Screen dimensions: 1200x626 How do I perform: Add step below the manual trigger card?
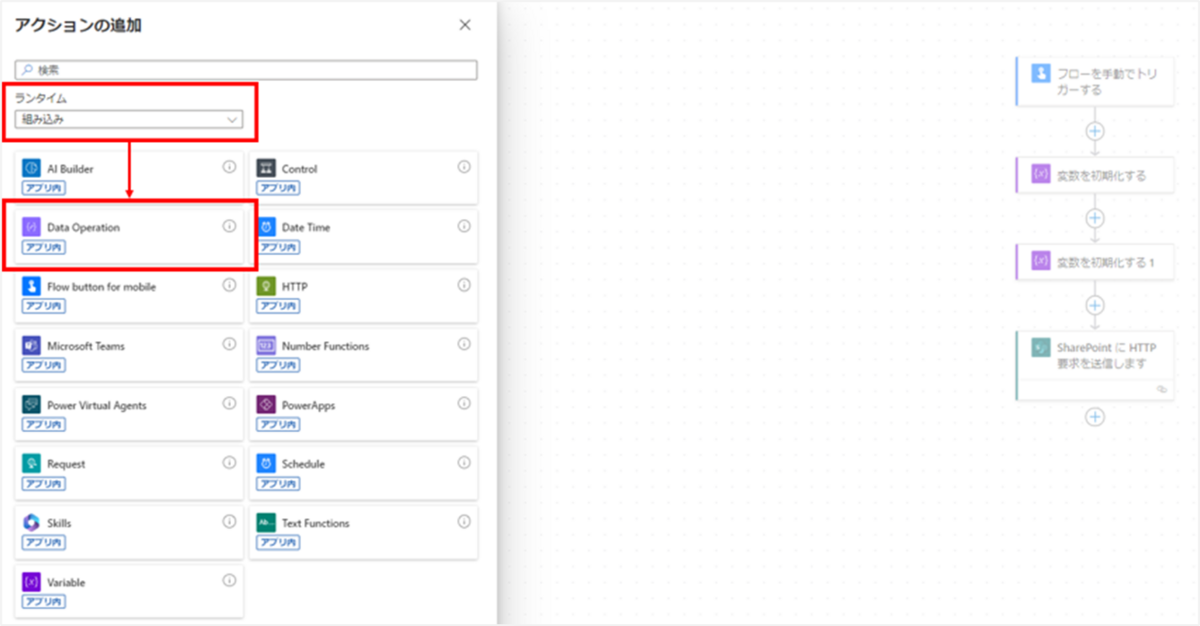(x=1095, y=131)
